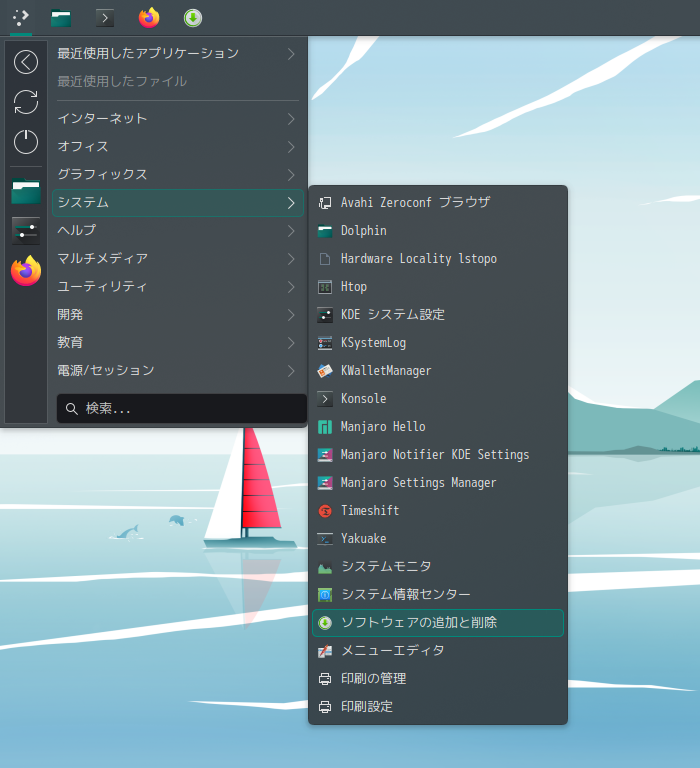Viewport: 700px width, 768px height.
Task: Open システムモニタ
Action: [x=438, y=567]
